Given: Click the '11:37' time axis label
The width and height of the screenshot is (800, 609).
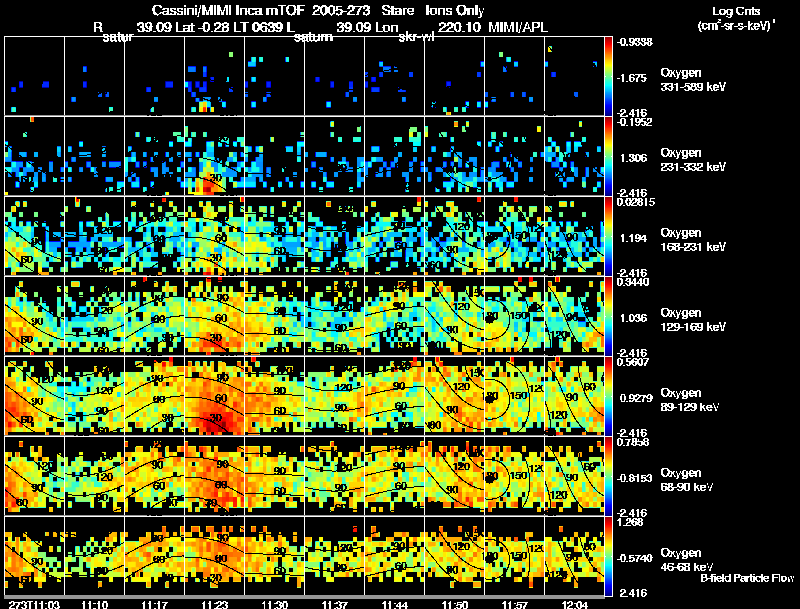Looking at the screenshot, I should 335,605.
